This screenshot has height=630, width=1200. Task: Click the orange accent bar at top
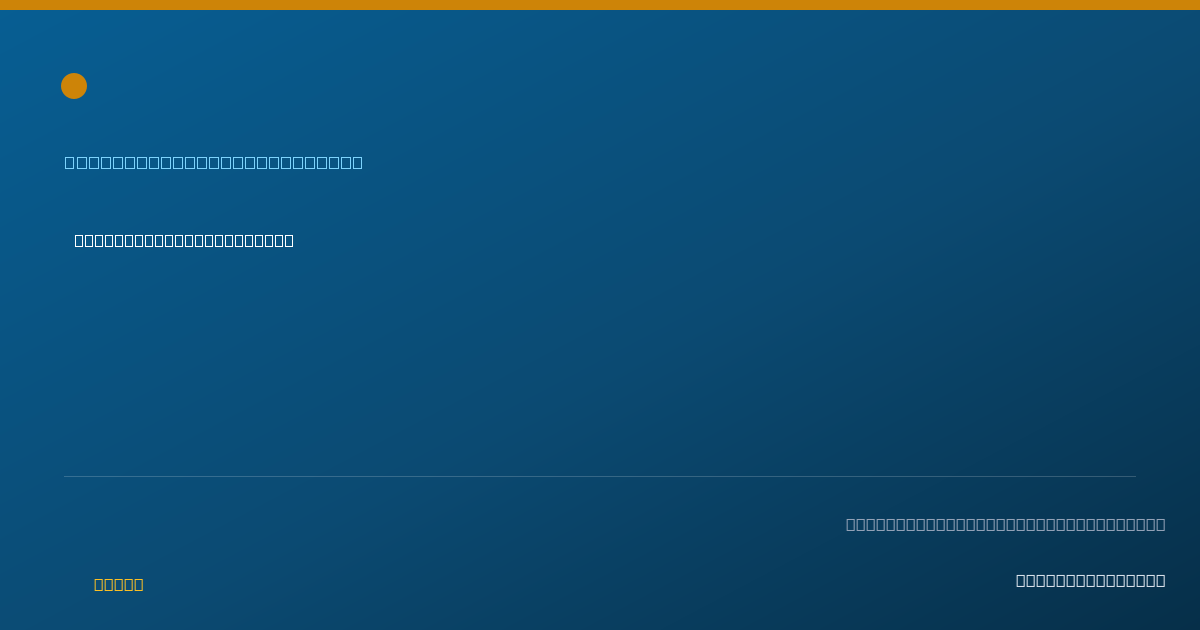point(600,5)
